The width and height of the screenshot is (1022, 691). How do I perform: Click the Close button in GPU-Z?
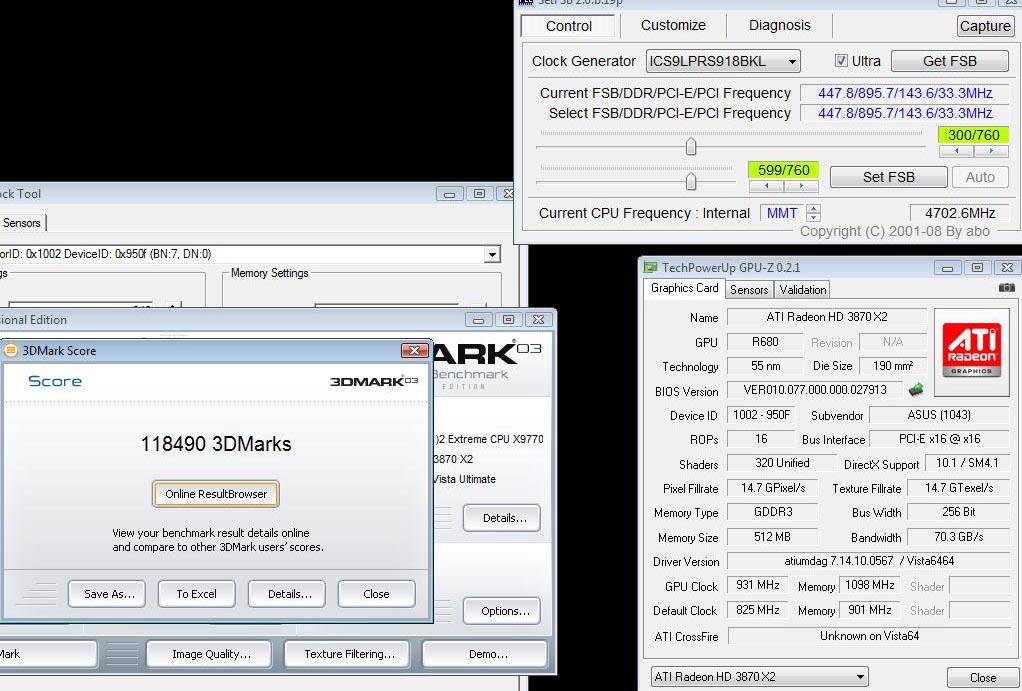pos(982,677)
